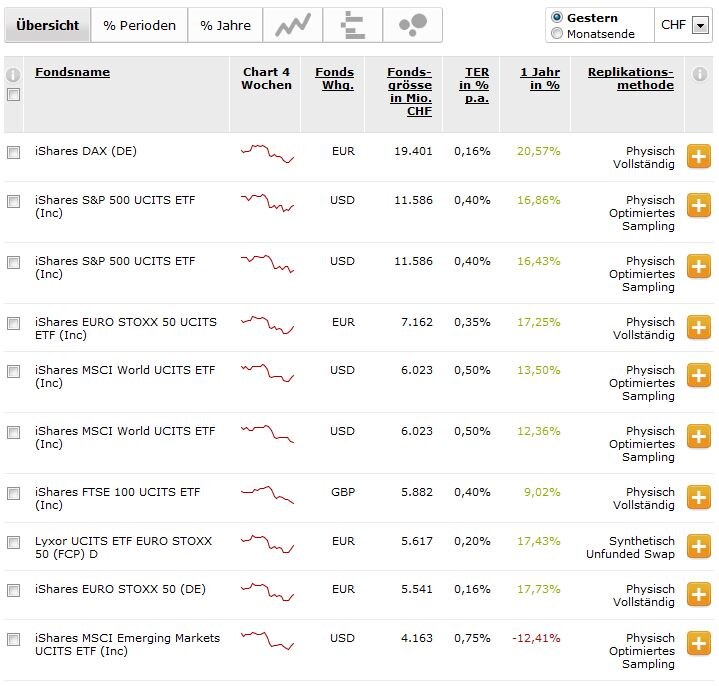This screenshot has width=719, height=686.
Task: Sort by the TER in % p.a. column
Action: [475, 85]
